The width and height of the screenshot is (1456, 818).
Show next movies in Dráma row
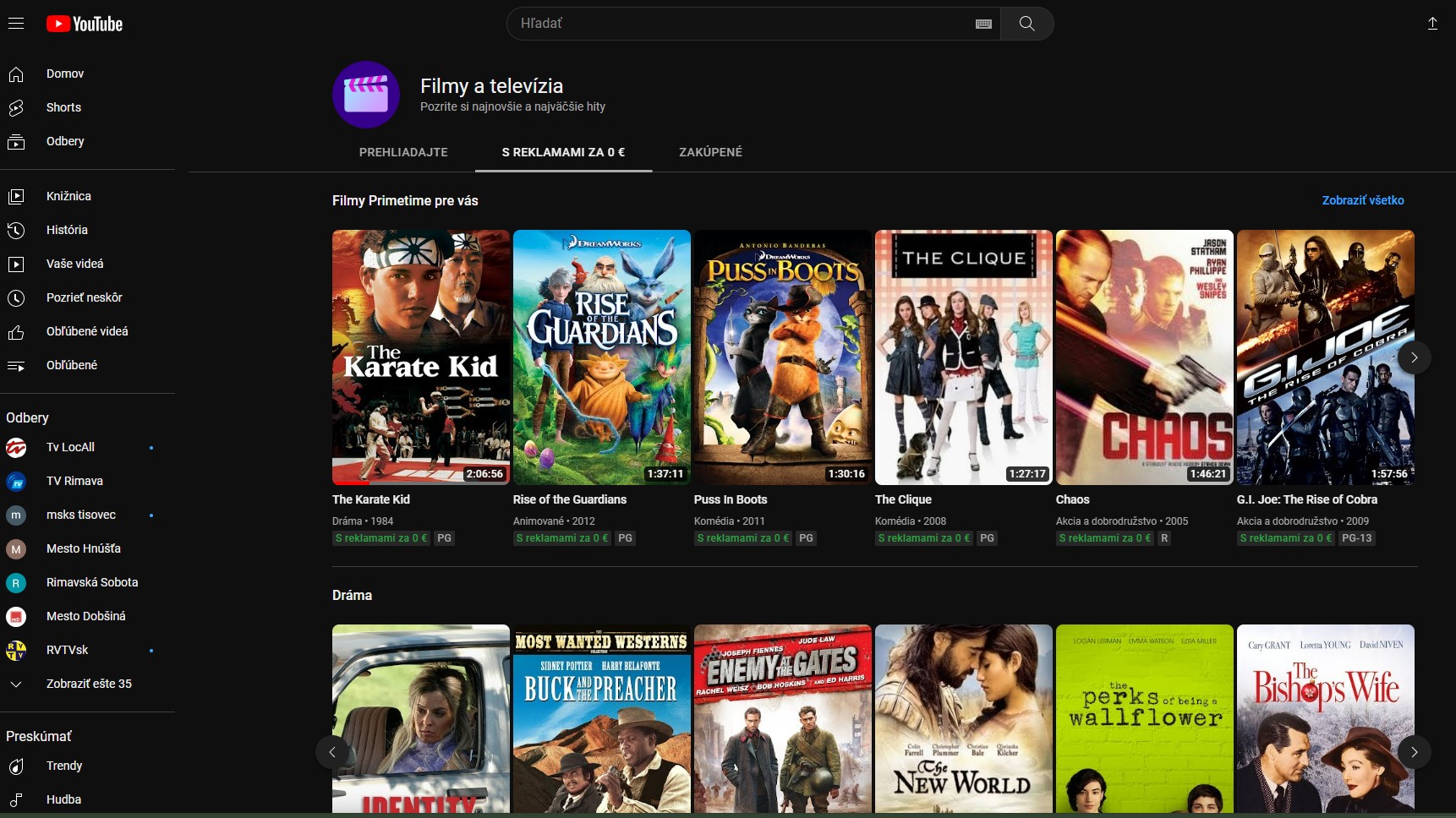coord(1414,752)
